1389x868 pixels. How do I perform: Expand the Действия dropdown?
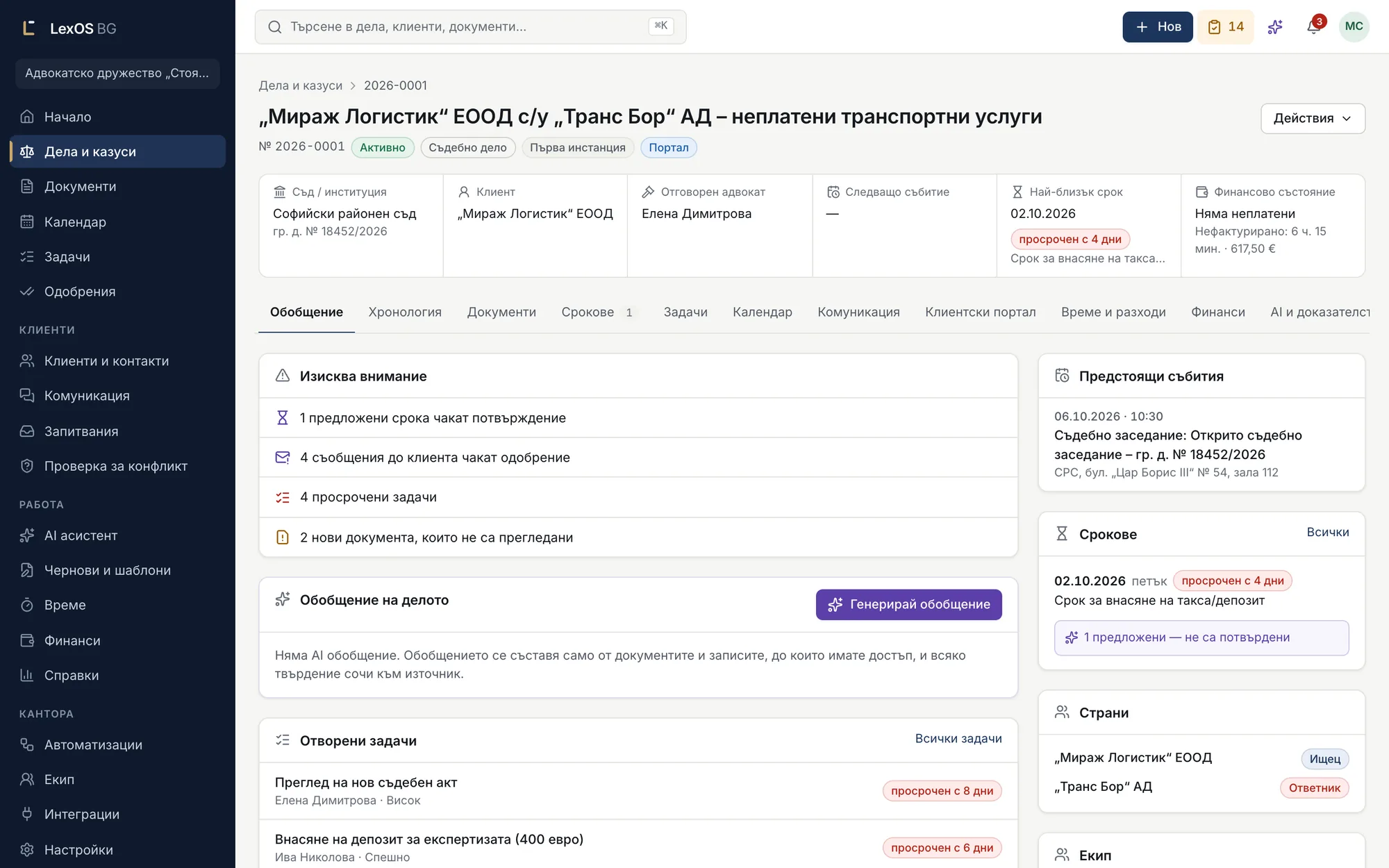coord(1313,118)
